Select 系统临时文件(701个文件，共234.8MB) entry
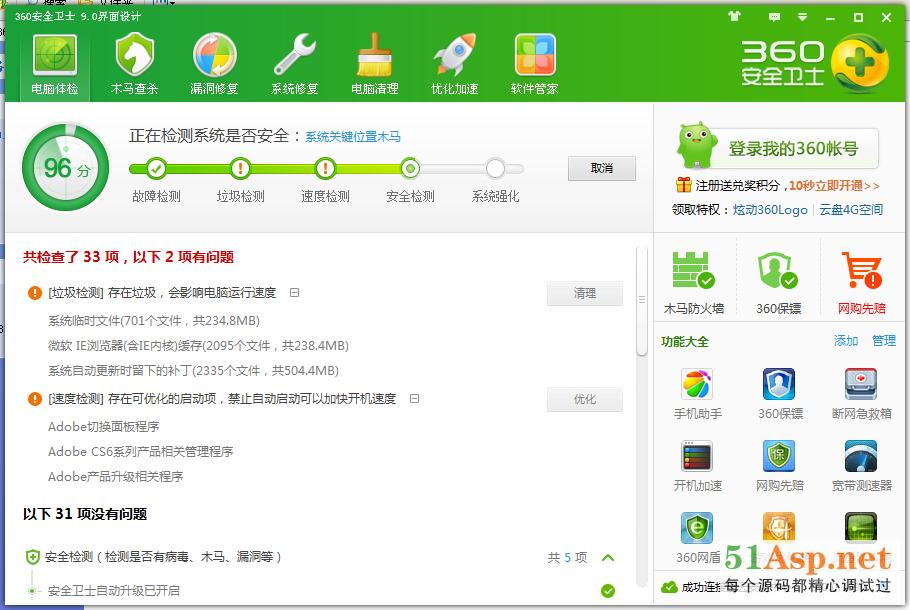Screen dimensions: 910x610 tap(154, 320)
